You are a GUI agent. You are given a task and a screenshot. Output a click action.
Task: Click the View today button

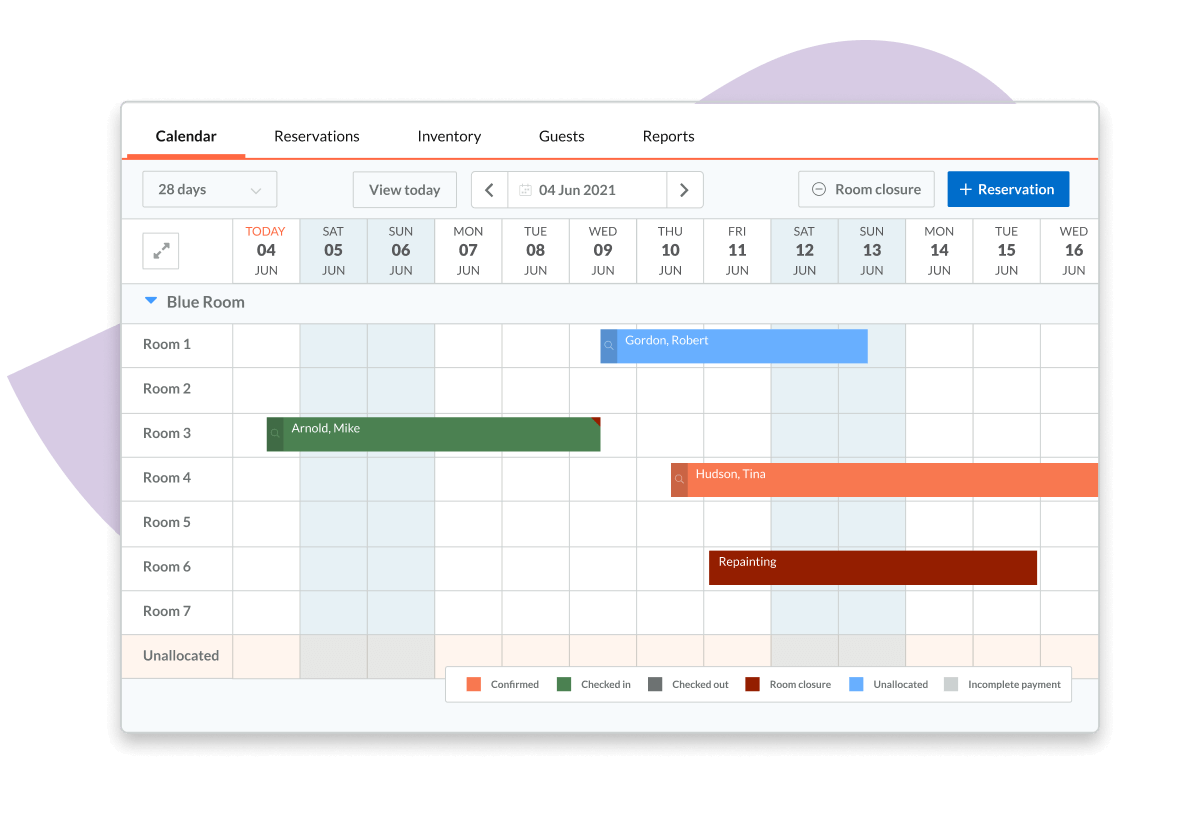[404, 190]
